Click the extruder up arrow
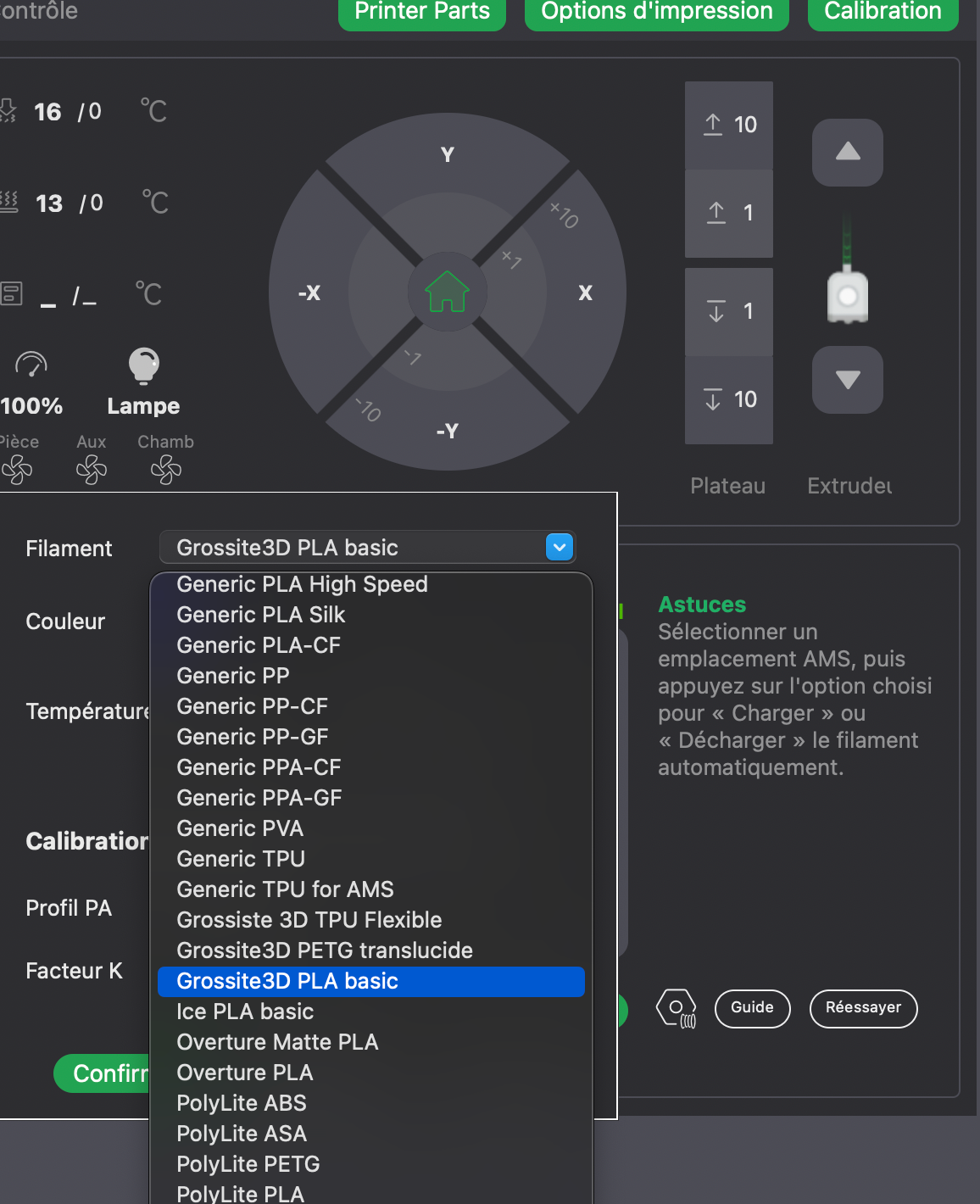 (x=848, y=153)
